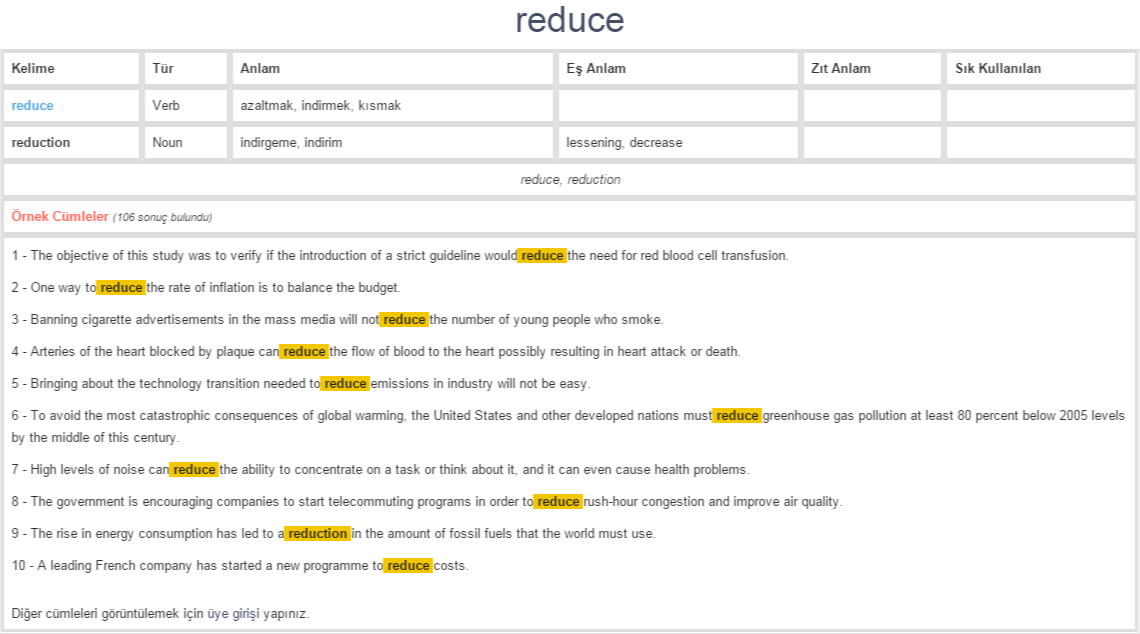1140x634 pixels.
Task: Select the "Kelime" column header
Action: pos(33,69)
